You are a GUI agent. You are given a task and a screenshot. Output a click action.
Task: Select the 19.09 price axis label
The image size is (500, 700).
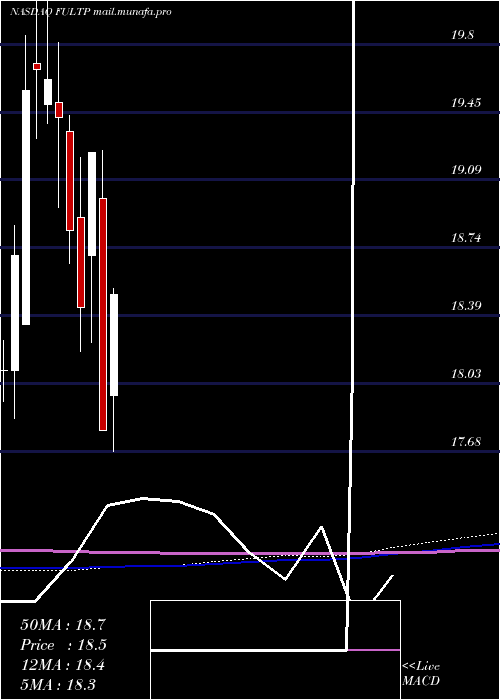tap(466, 170)
